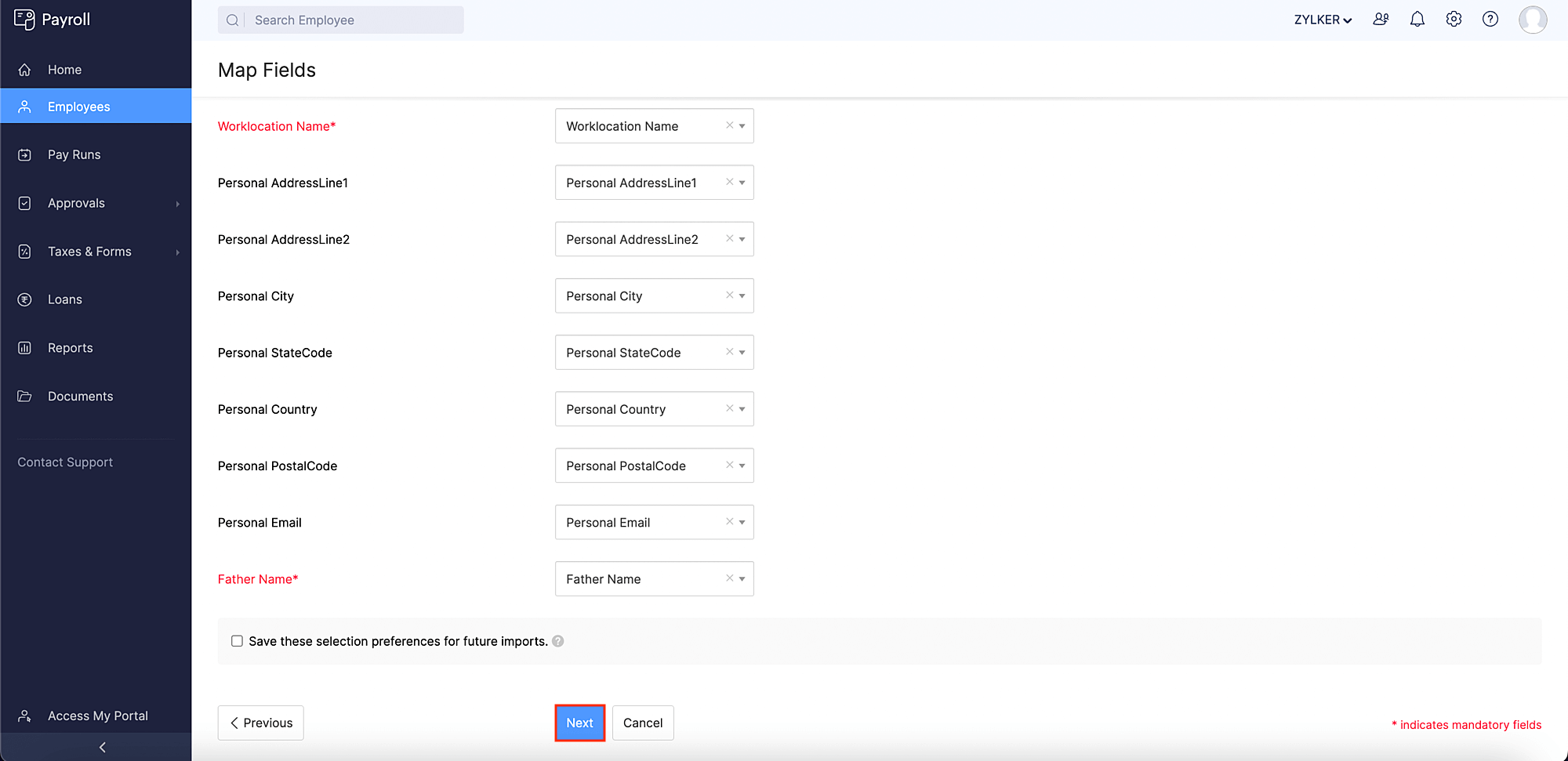Image resolution: width=1568 pixels, height=761 pixels.
Task: Open the help icon
Action: [1490, 19]
